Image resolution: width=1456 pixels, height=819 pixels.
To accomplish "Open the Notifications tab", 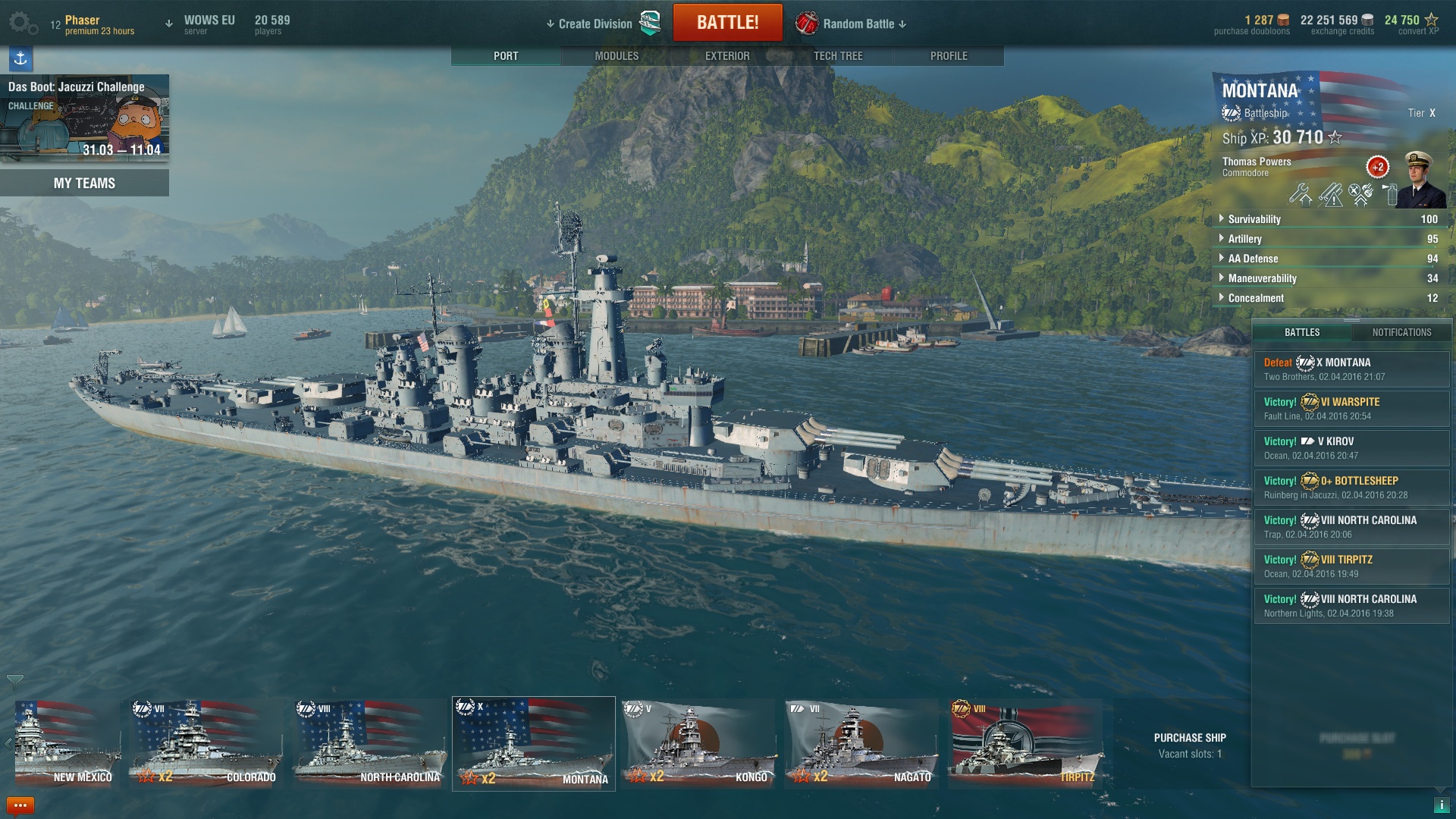I will tap(1401, 332).
